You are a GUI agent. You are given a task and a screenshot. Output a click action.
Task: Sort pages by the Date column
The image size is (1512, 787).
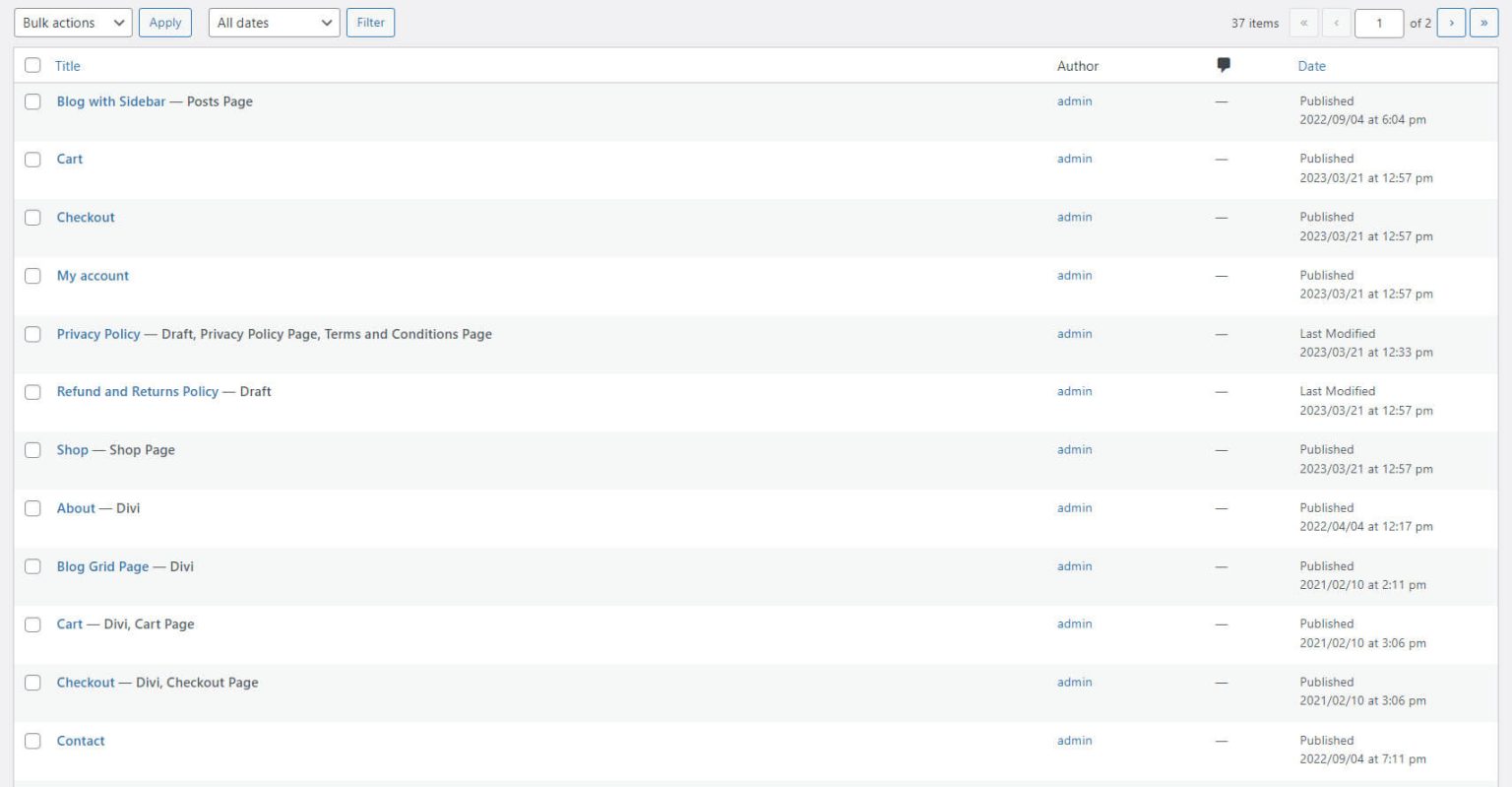point(1311,65)
